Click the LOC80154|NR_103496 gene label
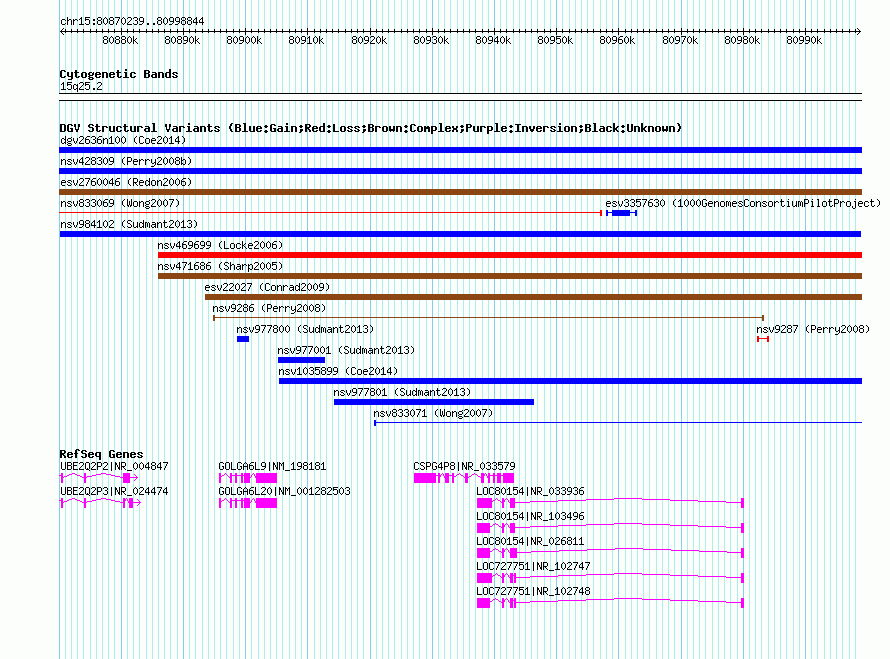This screenshot has height=659, width=890. coord(530,516)
